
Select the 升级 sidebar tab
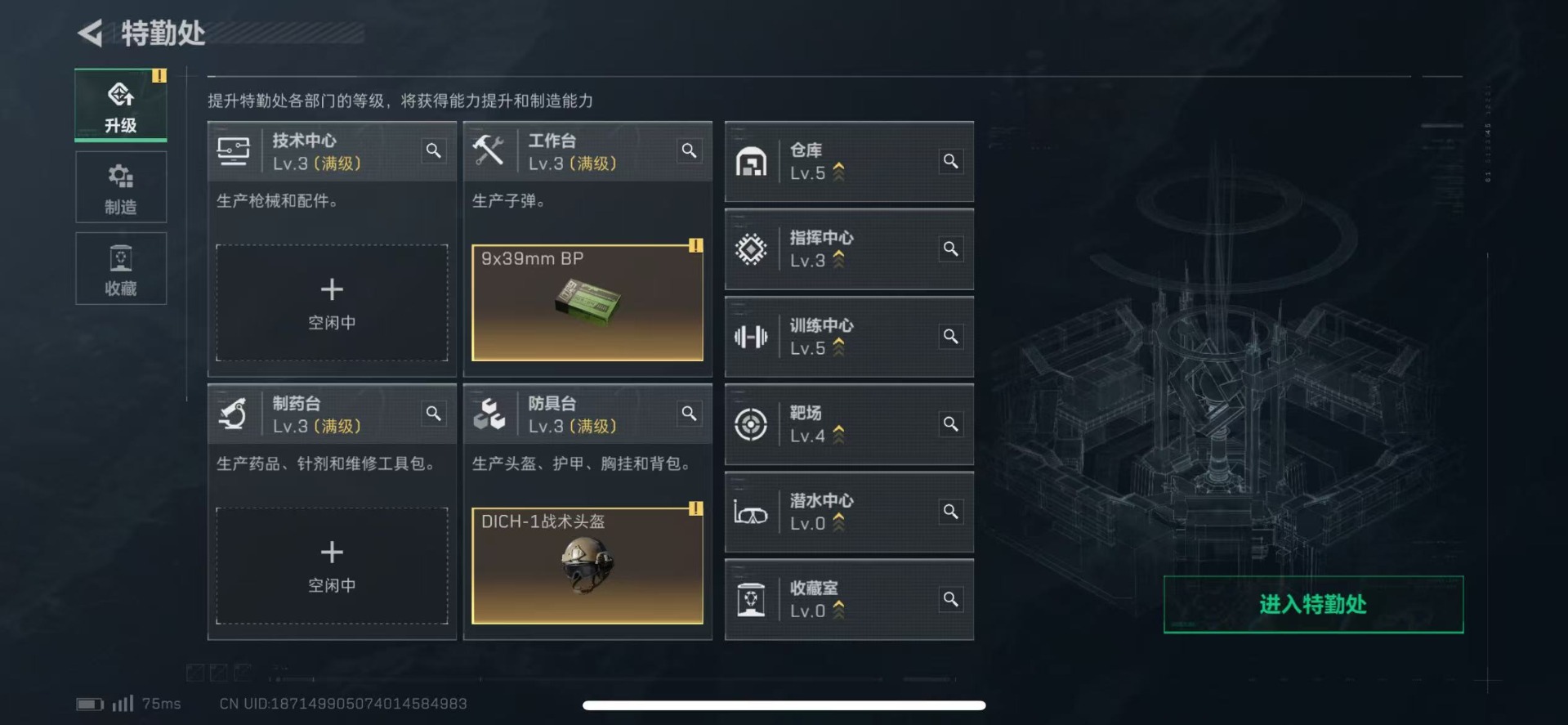(121, 105)
